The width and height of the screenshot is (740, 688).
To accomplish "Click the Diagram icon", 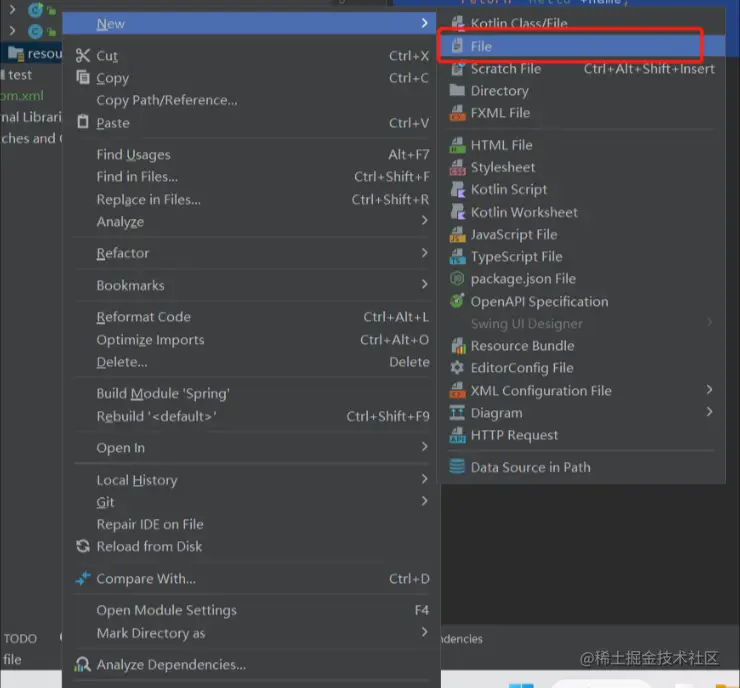I will pos(457,412).
